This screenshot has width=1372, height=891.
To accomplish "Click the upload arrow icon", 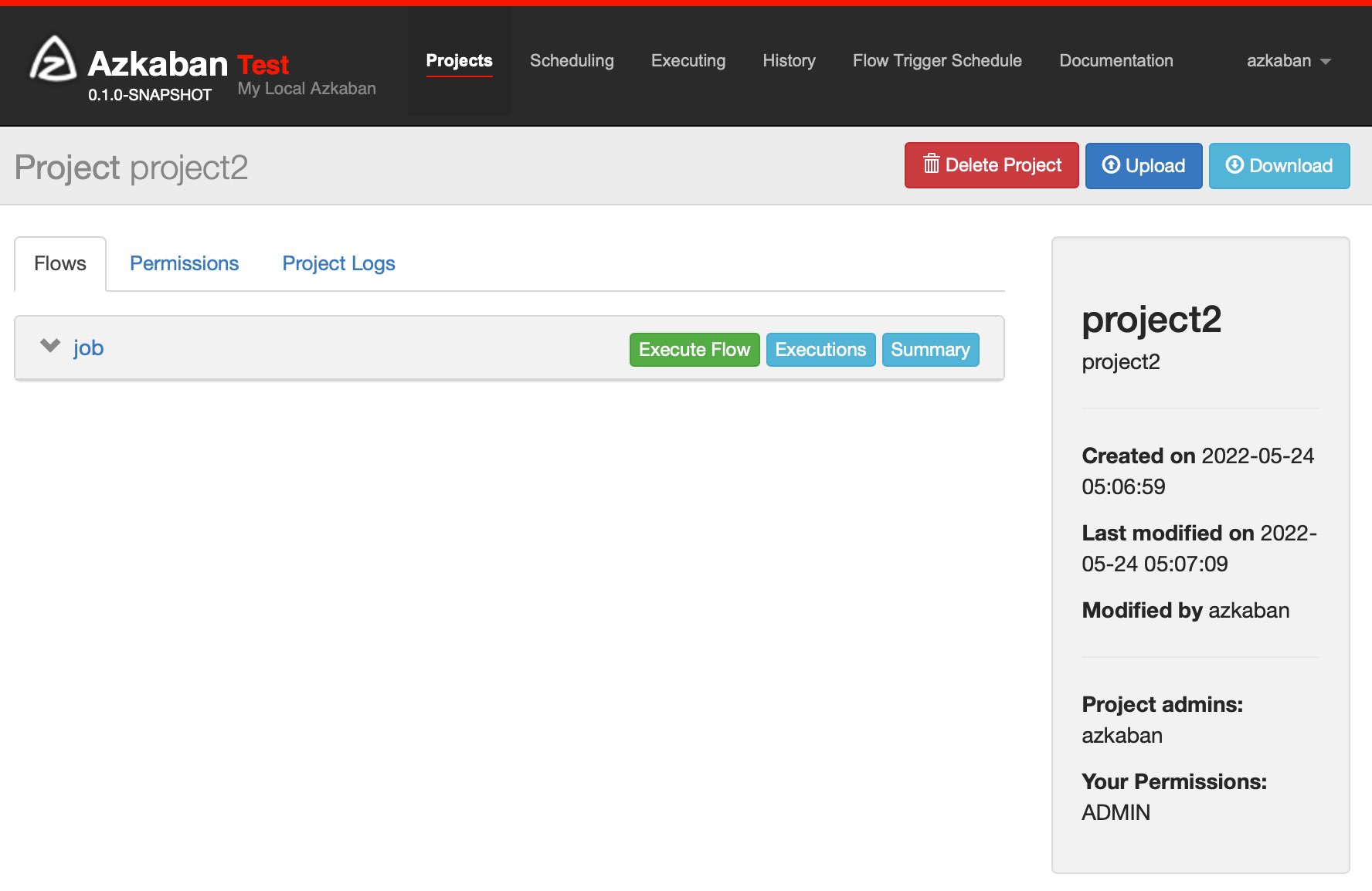I will (1111, 164).
